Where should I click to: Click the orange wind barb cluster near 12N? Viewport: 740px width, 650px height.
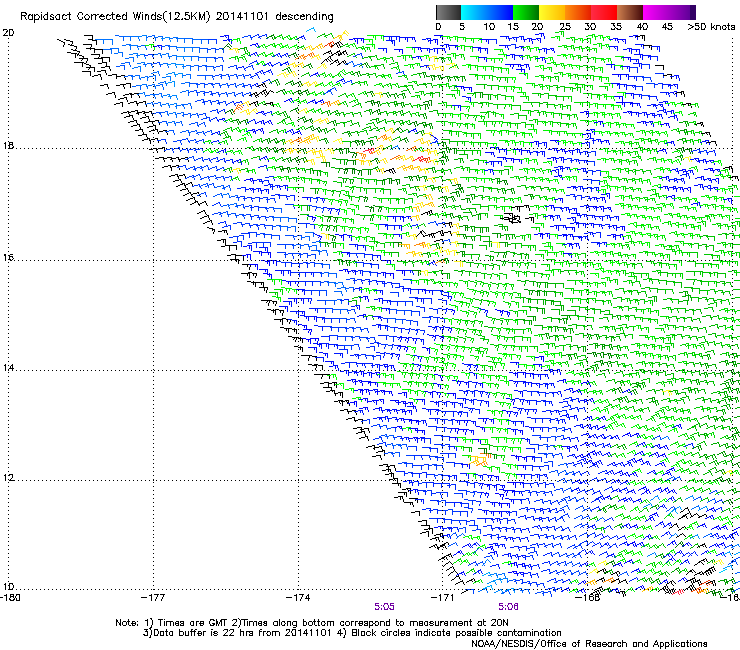pos(480,460)
